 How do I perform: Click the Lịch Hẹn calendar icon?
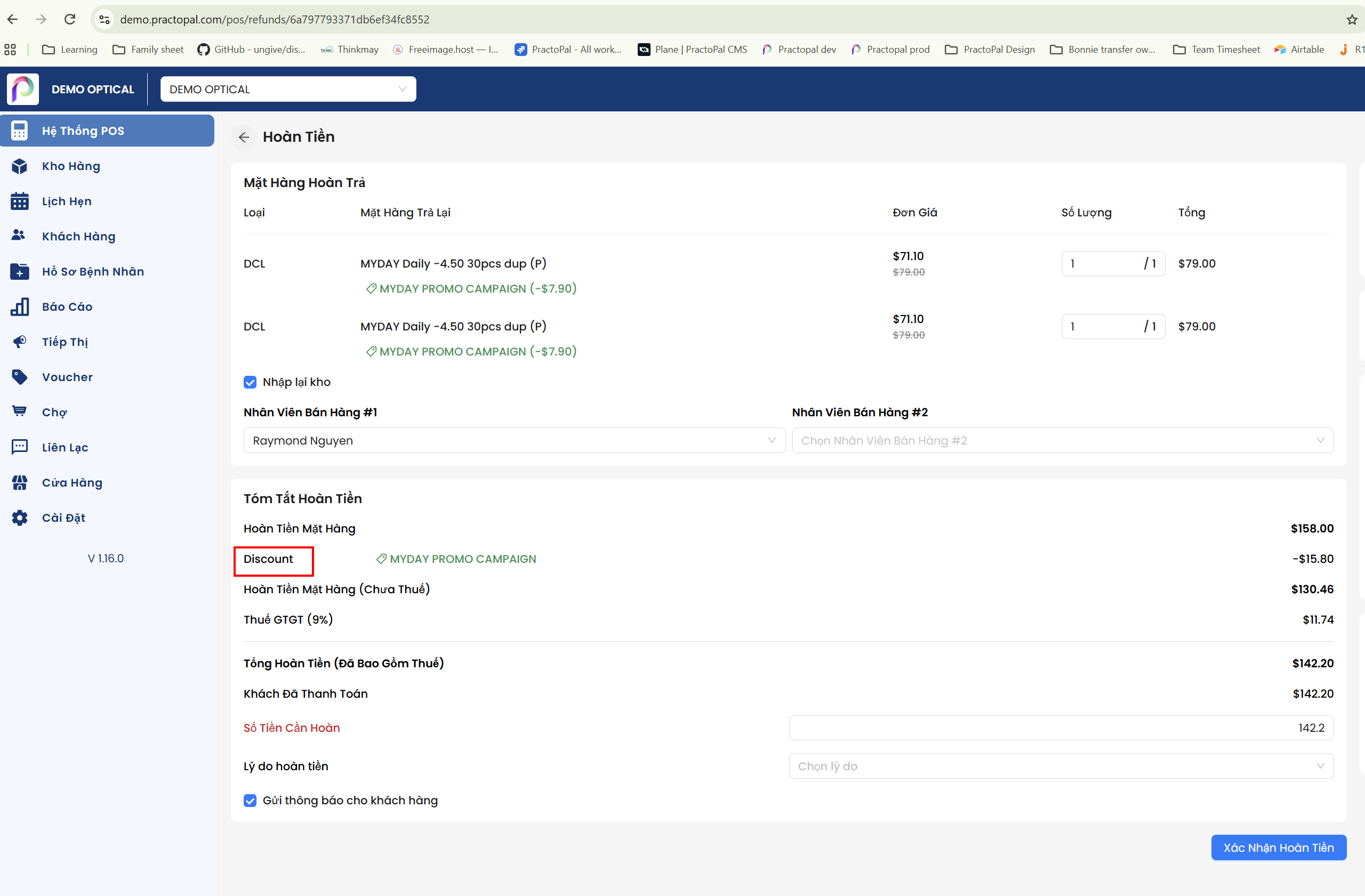click(x=20, y=201)
